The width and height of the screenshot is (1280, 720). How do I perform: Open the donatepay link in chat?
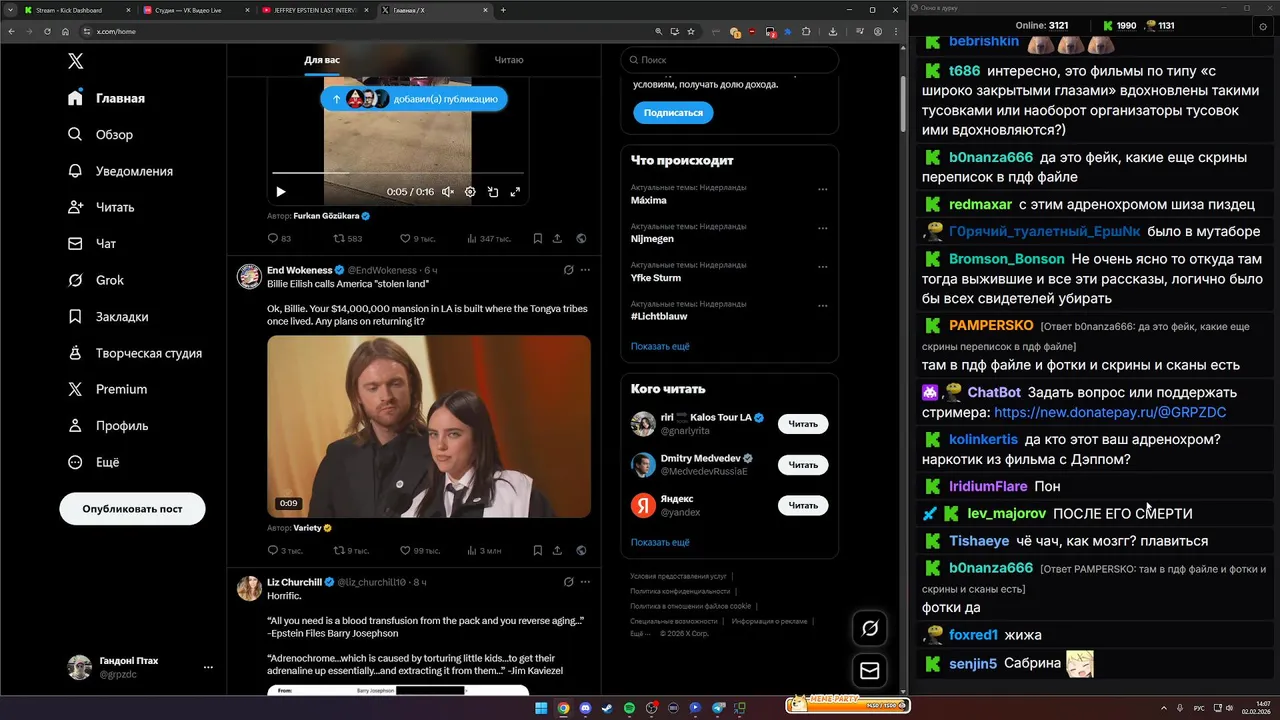click(1110, 412)
